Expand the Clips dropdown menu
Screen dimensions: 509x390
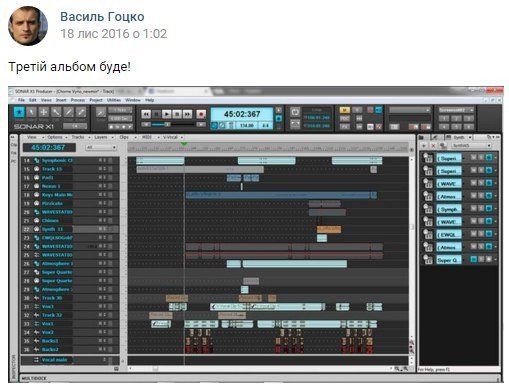click(x=127, y=137)
